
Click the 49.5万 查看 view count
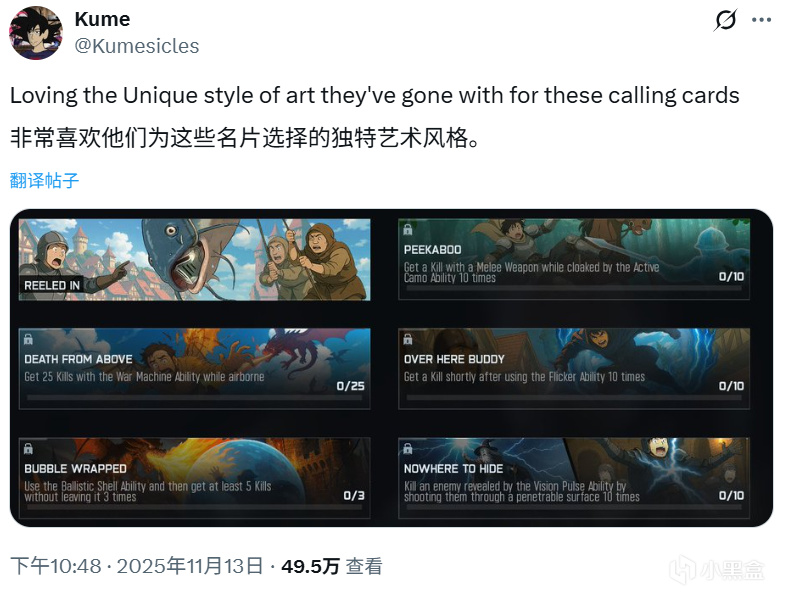[332, 566]
